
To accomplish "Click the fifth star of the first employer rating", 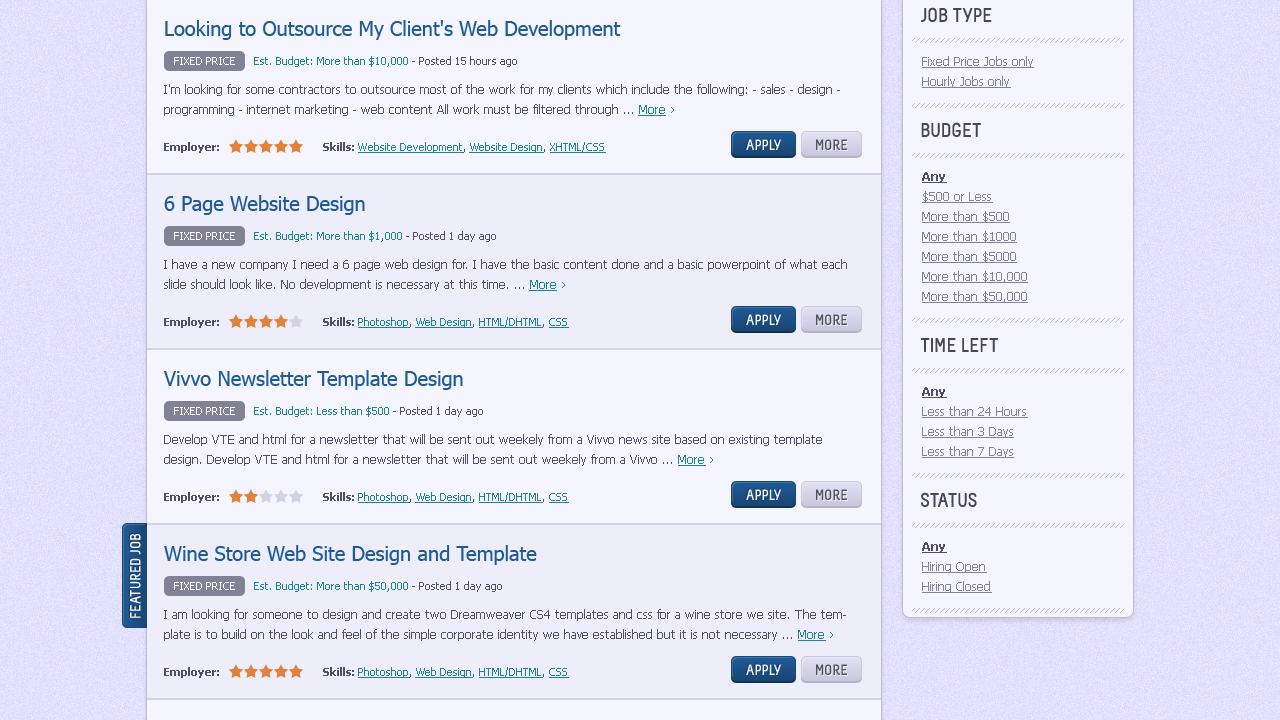I will (297, 146).
